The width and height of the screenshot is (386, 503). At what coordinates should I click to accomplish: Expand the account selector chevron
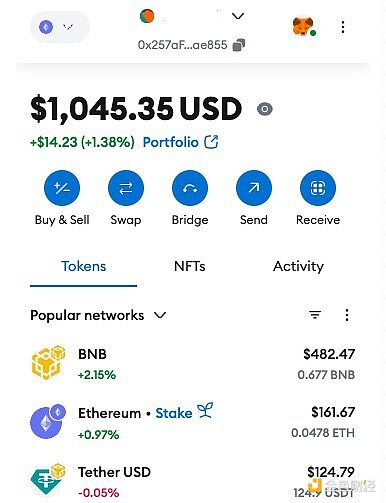pyautogui.click(x=238, y=16)
